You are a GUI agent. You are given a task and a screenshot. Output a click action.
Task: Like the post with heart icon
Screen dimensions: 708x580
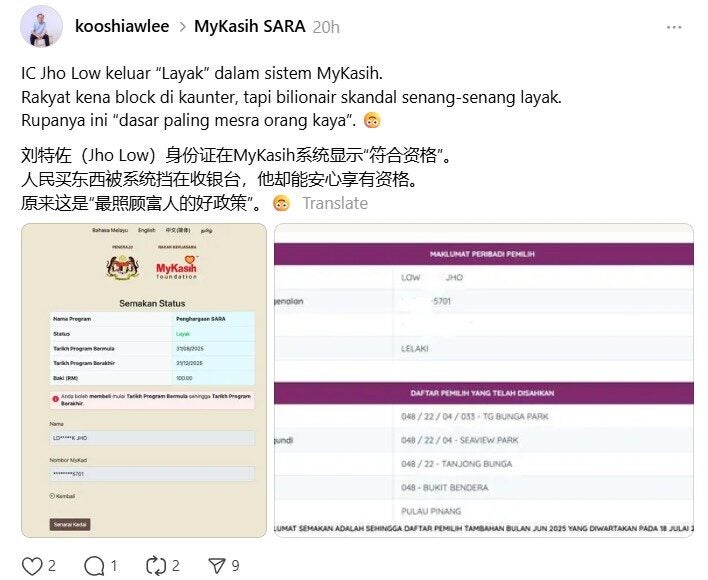click(33, 566)
